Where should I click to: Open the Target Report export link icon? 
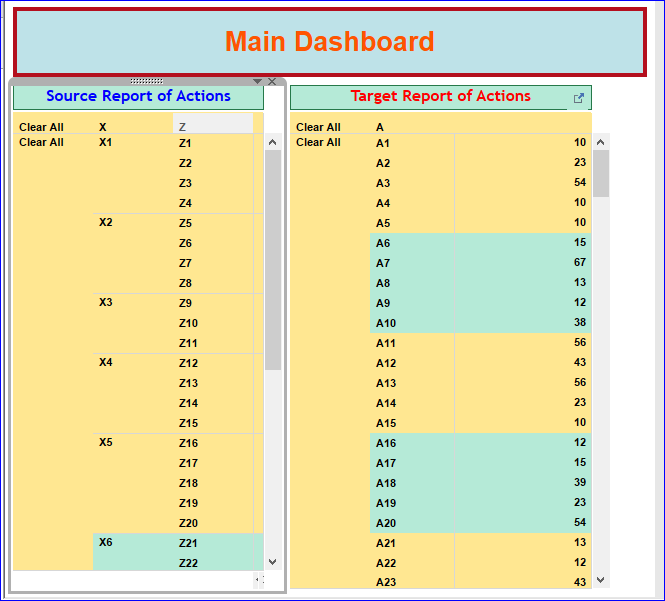point(578,98)
